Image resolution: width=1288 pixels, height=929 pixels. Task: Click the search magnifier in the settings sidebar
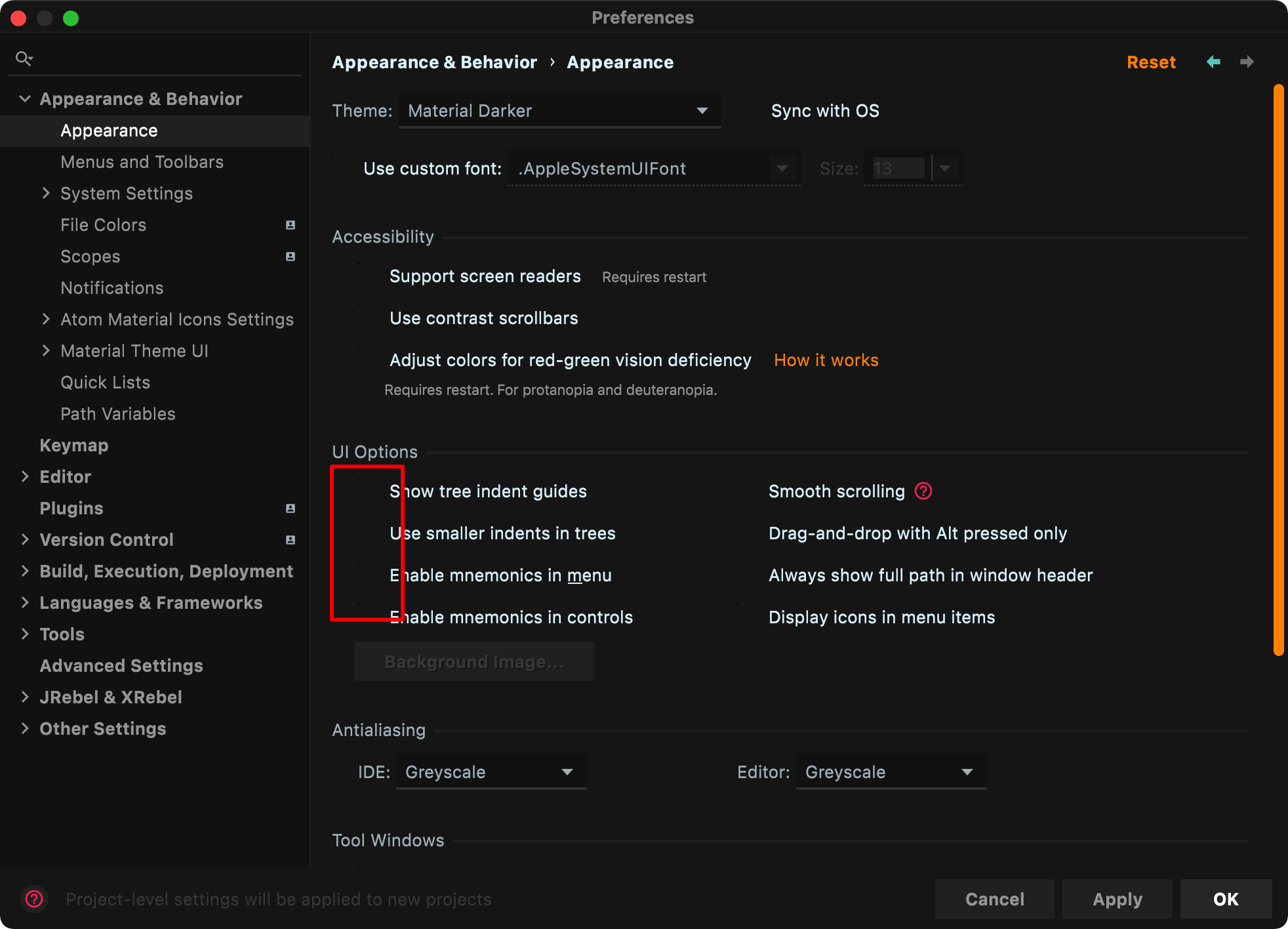[24, 58]
